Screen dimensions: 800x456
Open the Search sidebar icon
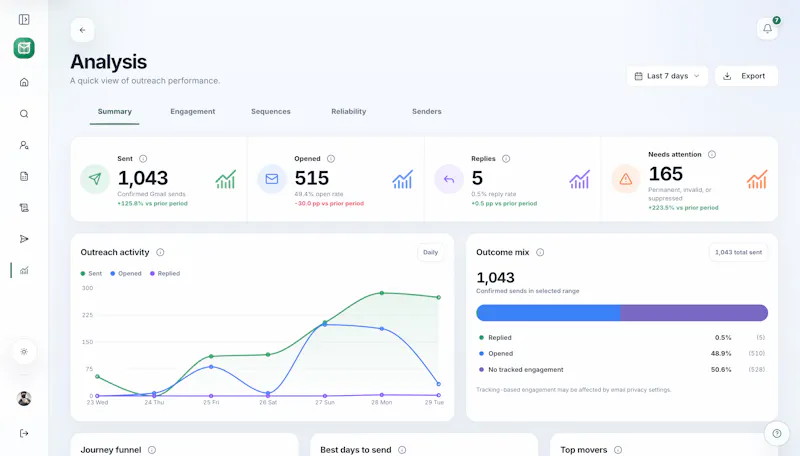(24, 114)
